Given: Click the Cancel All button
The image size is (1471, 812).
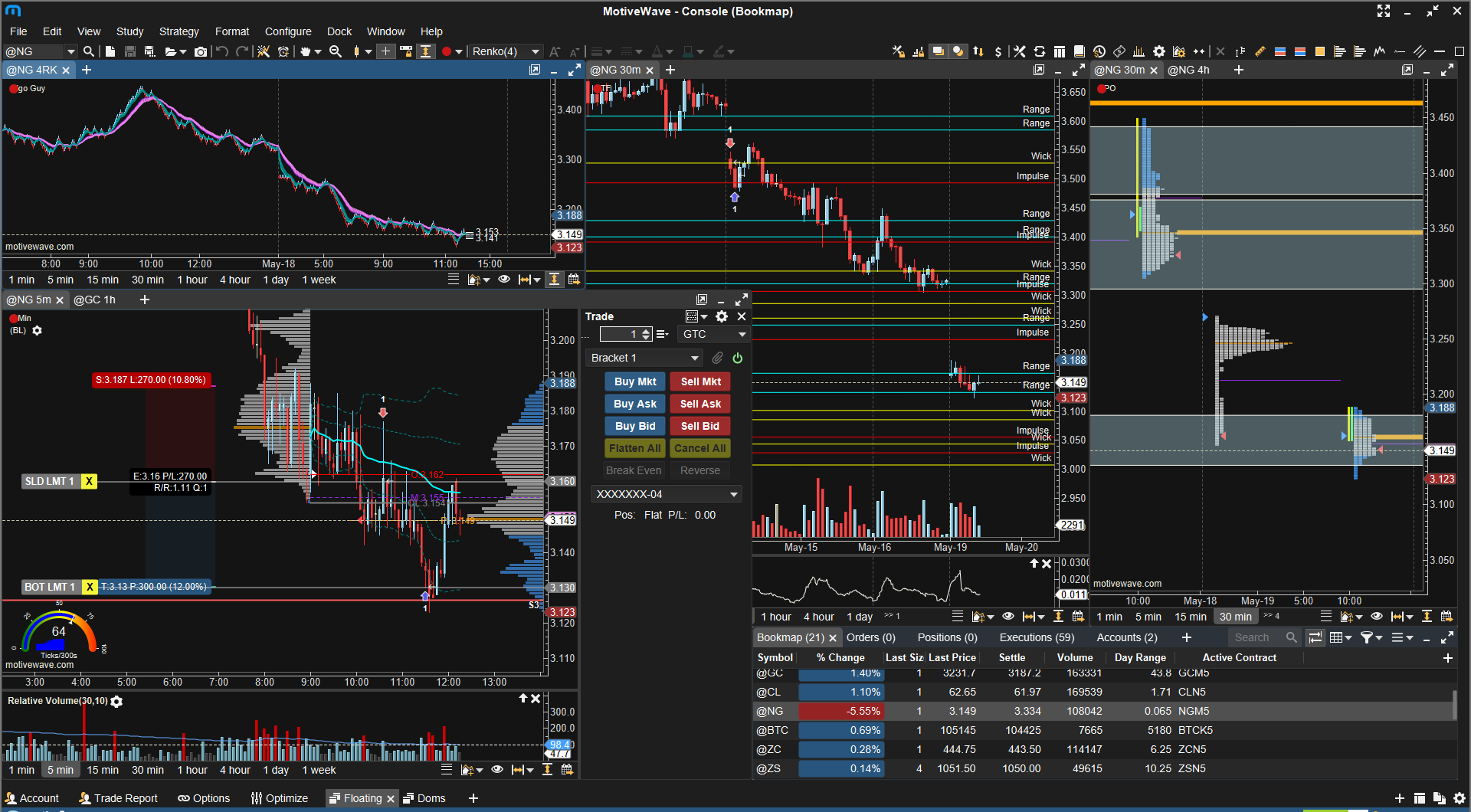Looking at the screenshot, I should click(x=700, y=448).
